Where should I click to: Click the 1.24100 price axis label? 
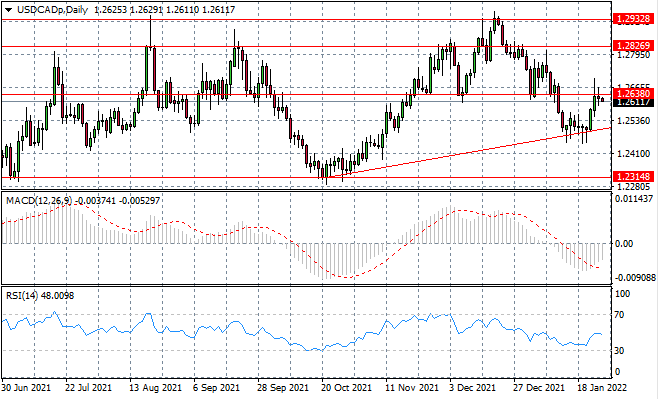[634, 154]
